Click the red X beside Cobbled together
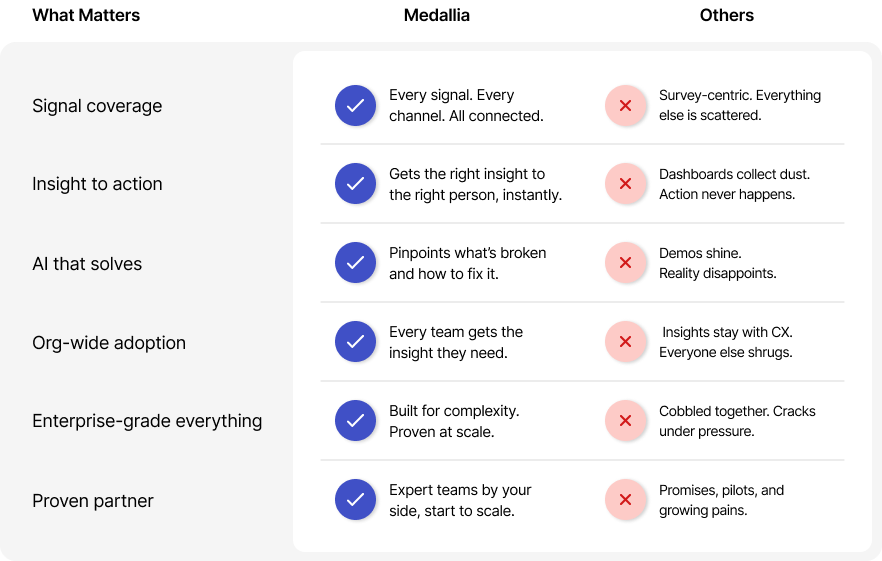 pos(625,421)
